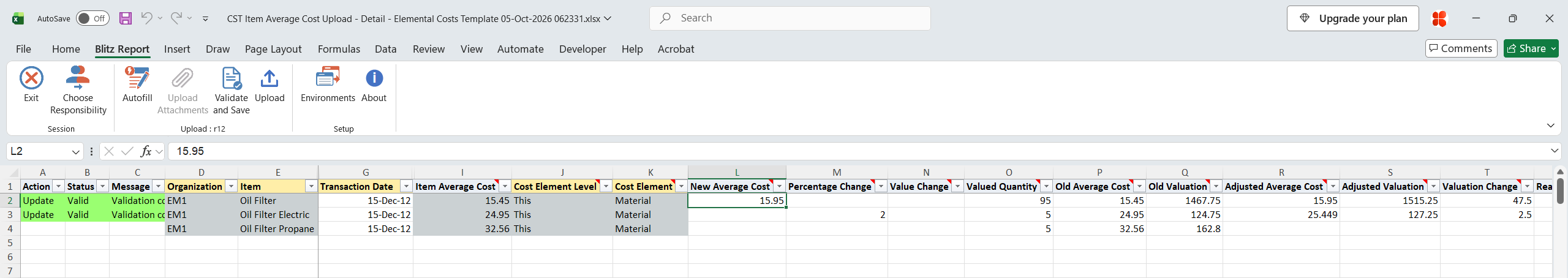The height and width of the screenshot is (278, 1568).
Task: Switch to the Automate tab
Action: 520,49
